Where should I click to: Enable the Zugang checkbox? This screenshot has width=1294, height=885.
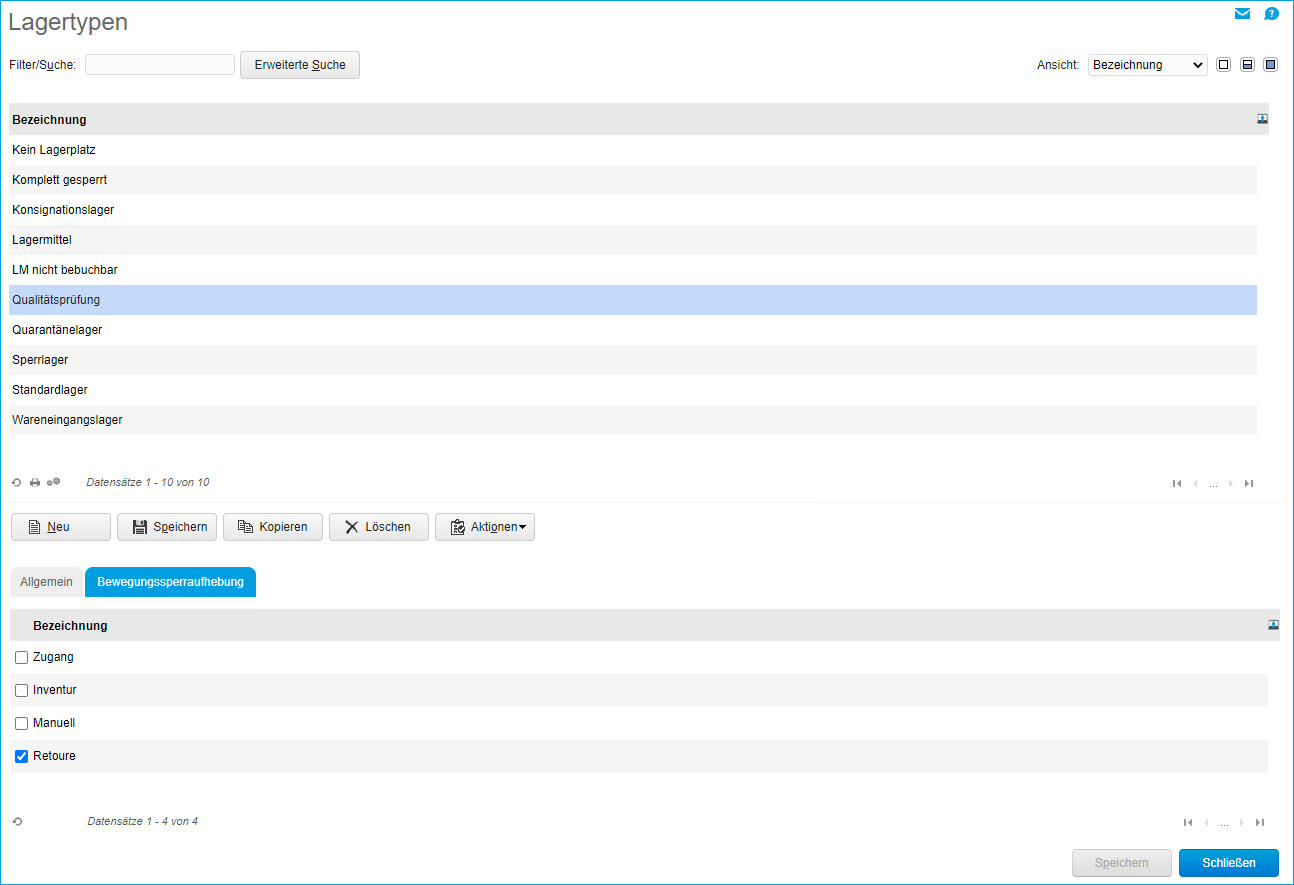[x=22, y=658]
